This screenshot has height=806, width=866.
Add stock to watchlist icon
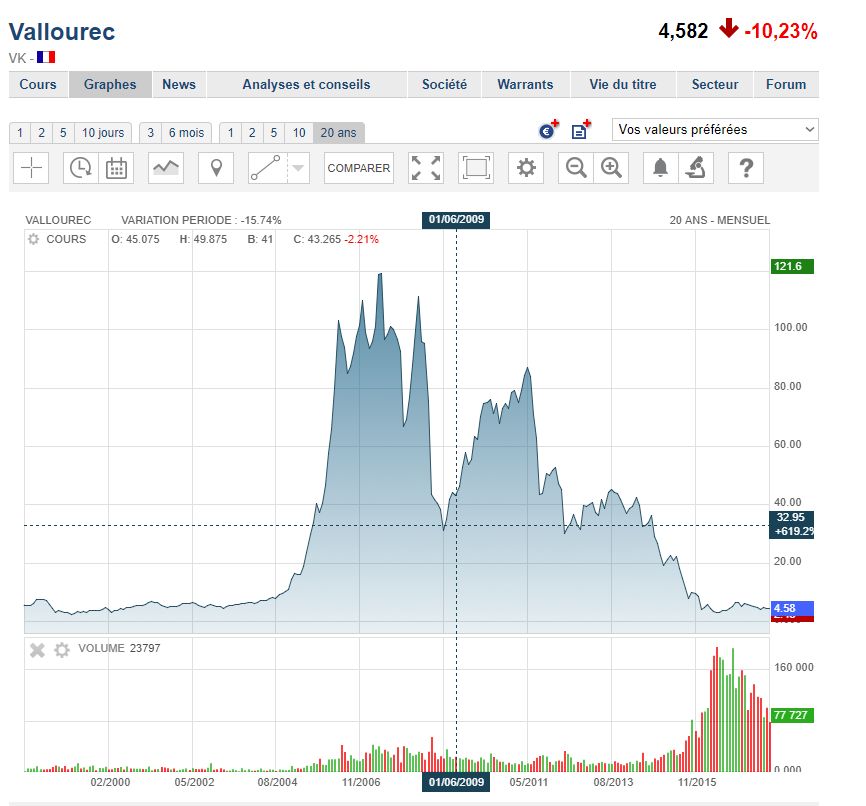tap(581, 129)
